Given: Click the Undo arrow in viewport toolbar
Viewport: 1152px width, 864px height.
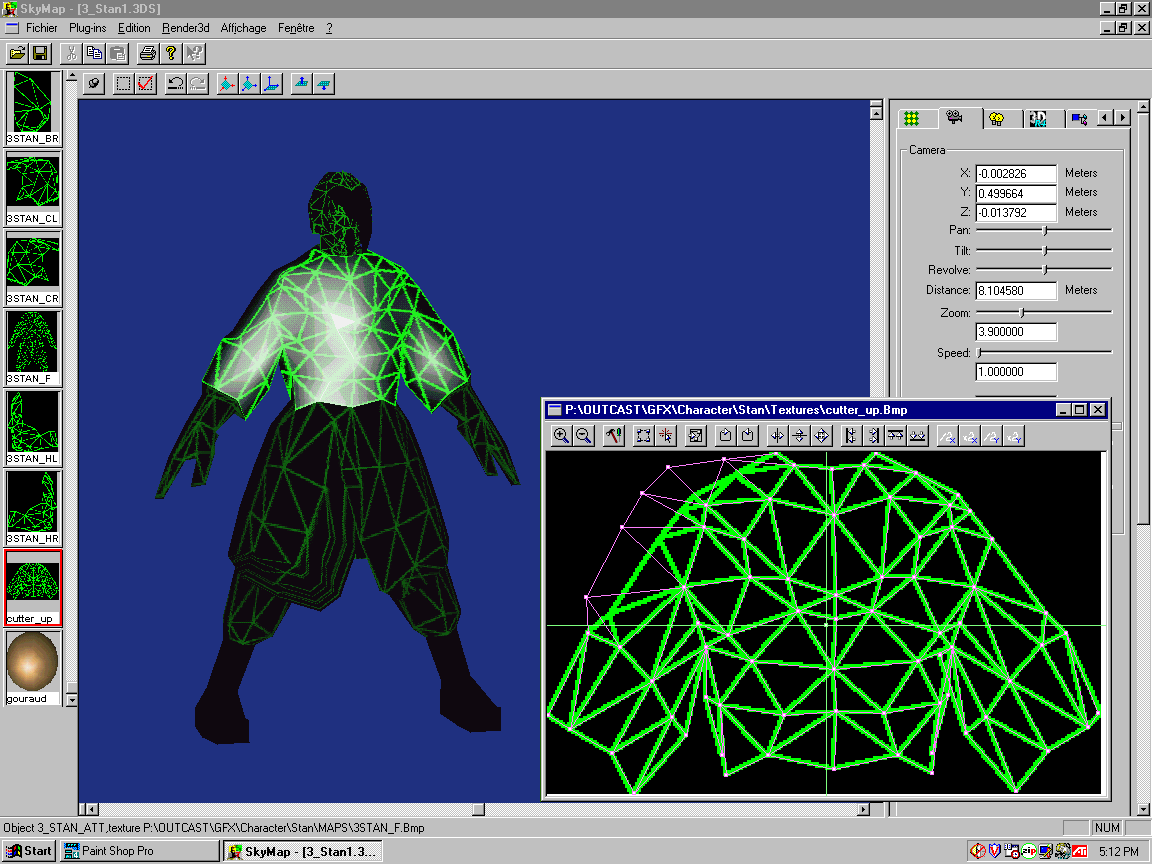Looking at the screenshot, I should coord(175,84).
